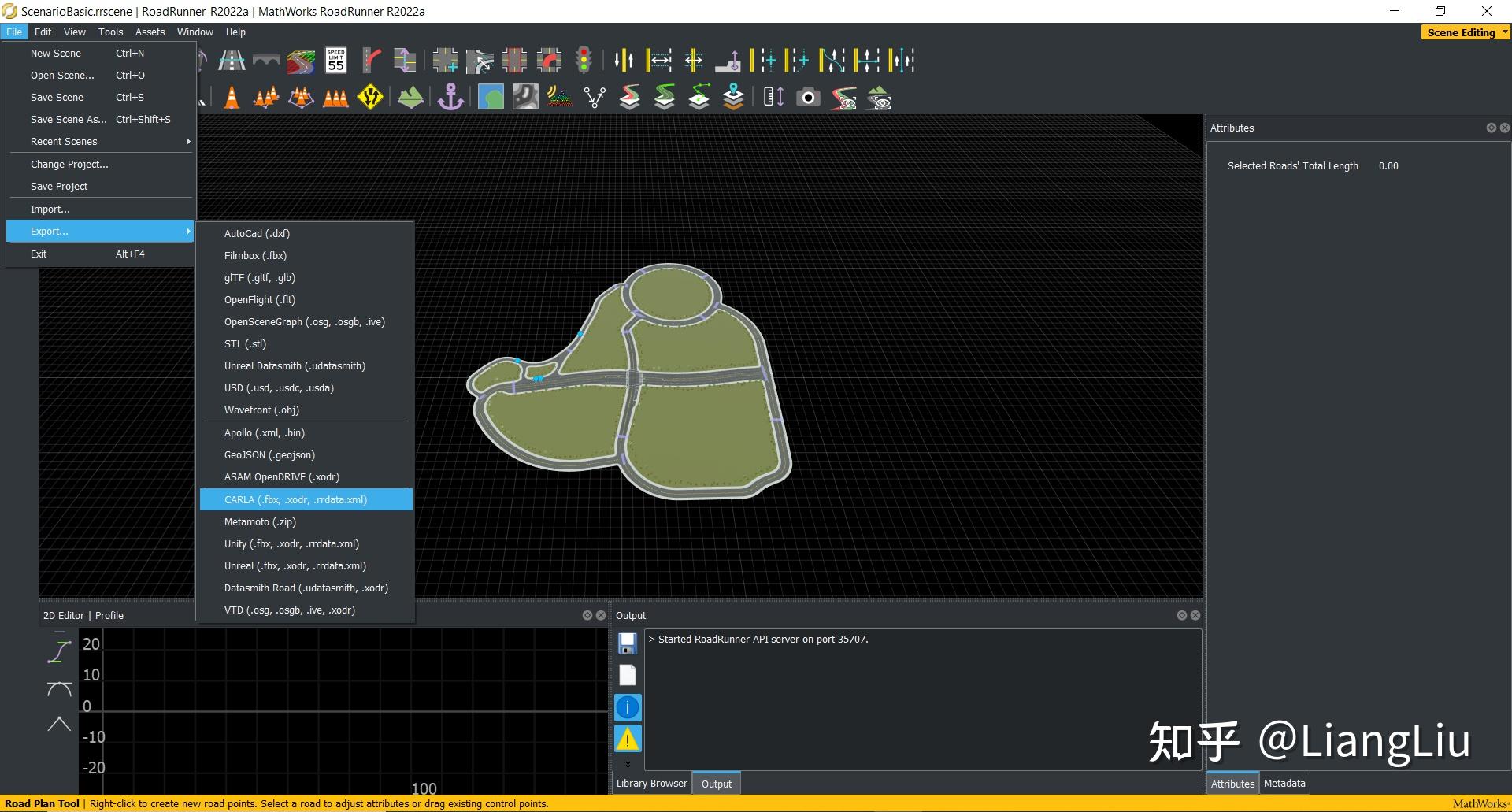
Task: Toggle the blue info message filter
Action: 628,707
